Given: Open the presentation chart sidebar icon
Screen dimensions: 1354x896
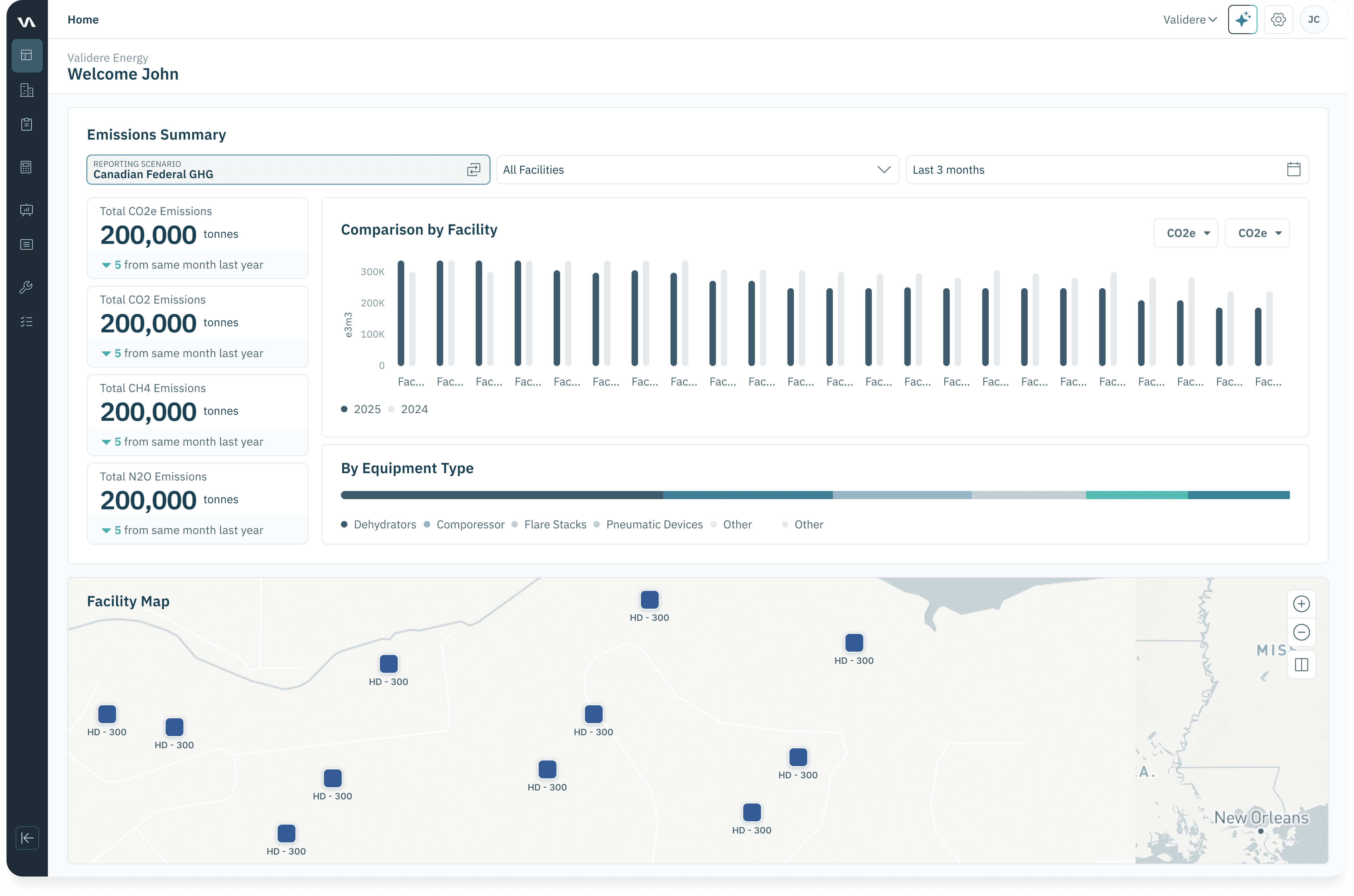Looking at the screenshot, I should click(27, 210).
